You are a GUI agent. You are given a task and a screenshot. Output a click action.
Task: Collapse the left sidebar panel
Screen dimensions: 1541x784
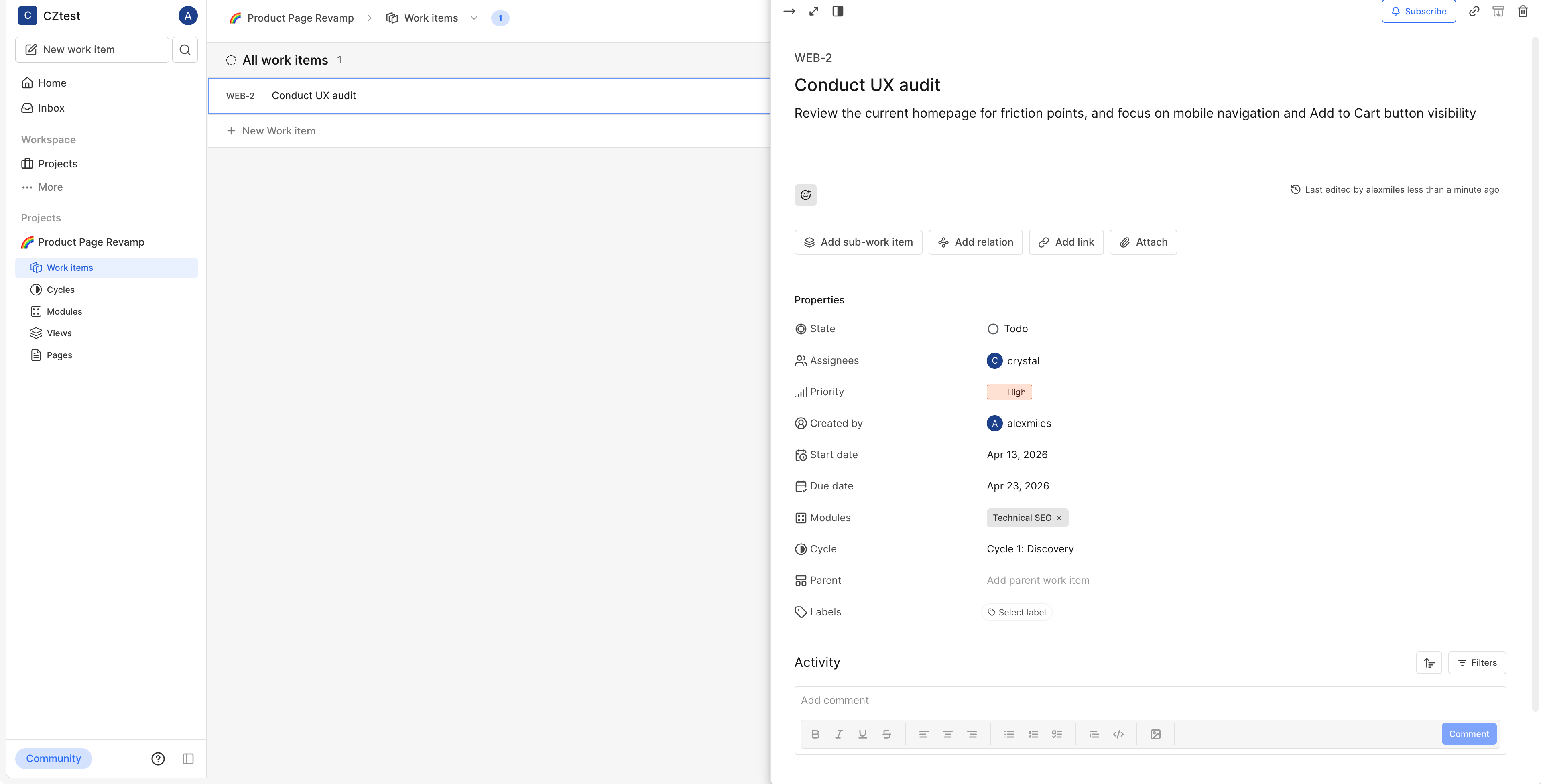188,758
